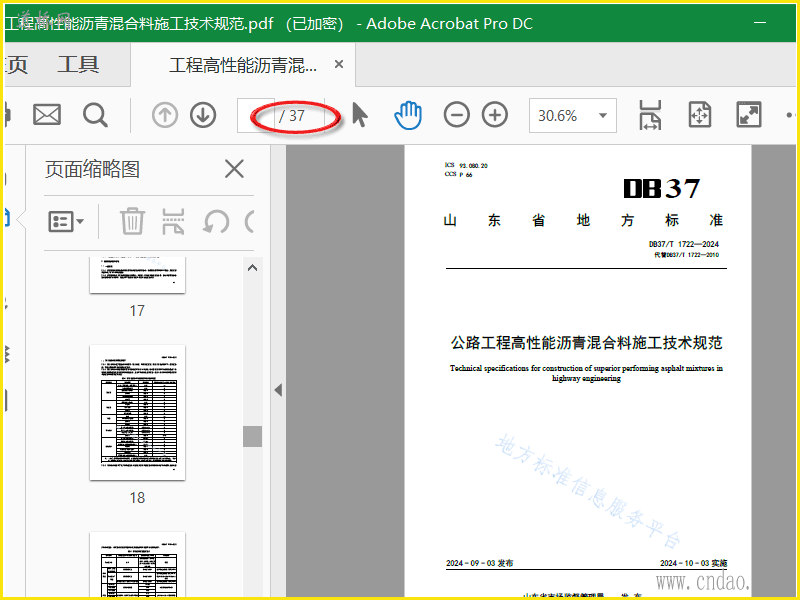
Task: Click the 山东省地方标准 heading
Action: click(583, 220)
